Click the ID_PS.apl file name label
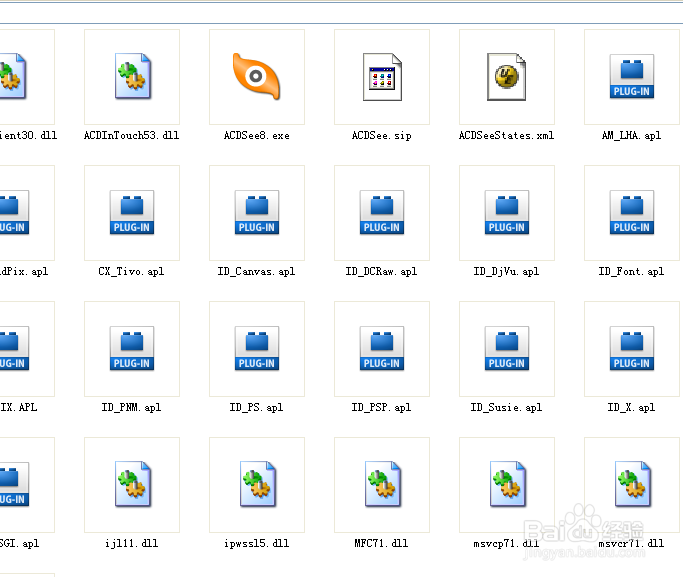 257,407
